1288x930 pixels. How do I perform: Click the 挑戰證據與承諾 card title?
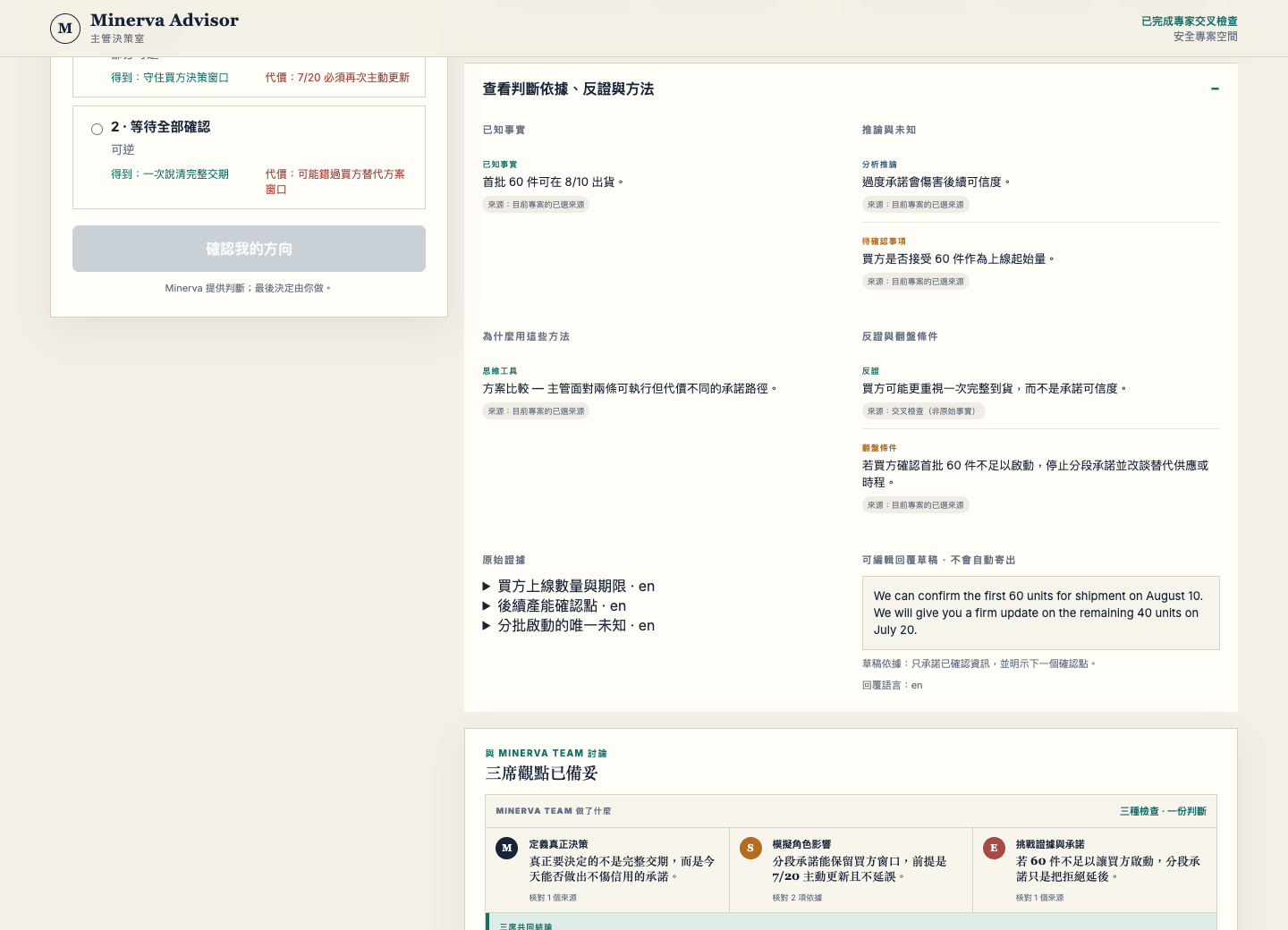coord(1050,844)
